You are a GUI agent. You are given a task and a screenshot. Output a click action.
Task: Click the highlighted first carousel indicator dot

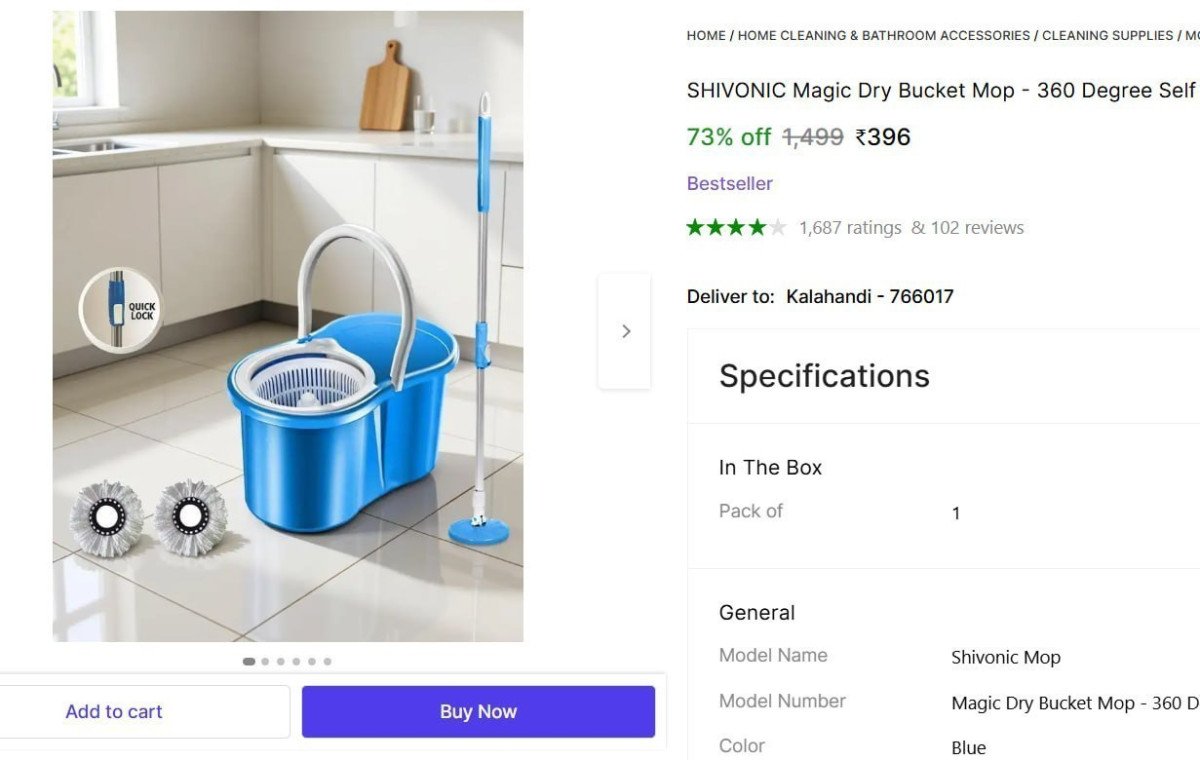[x=249, y=661]
